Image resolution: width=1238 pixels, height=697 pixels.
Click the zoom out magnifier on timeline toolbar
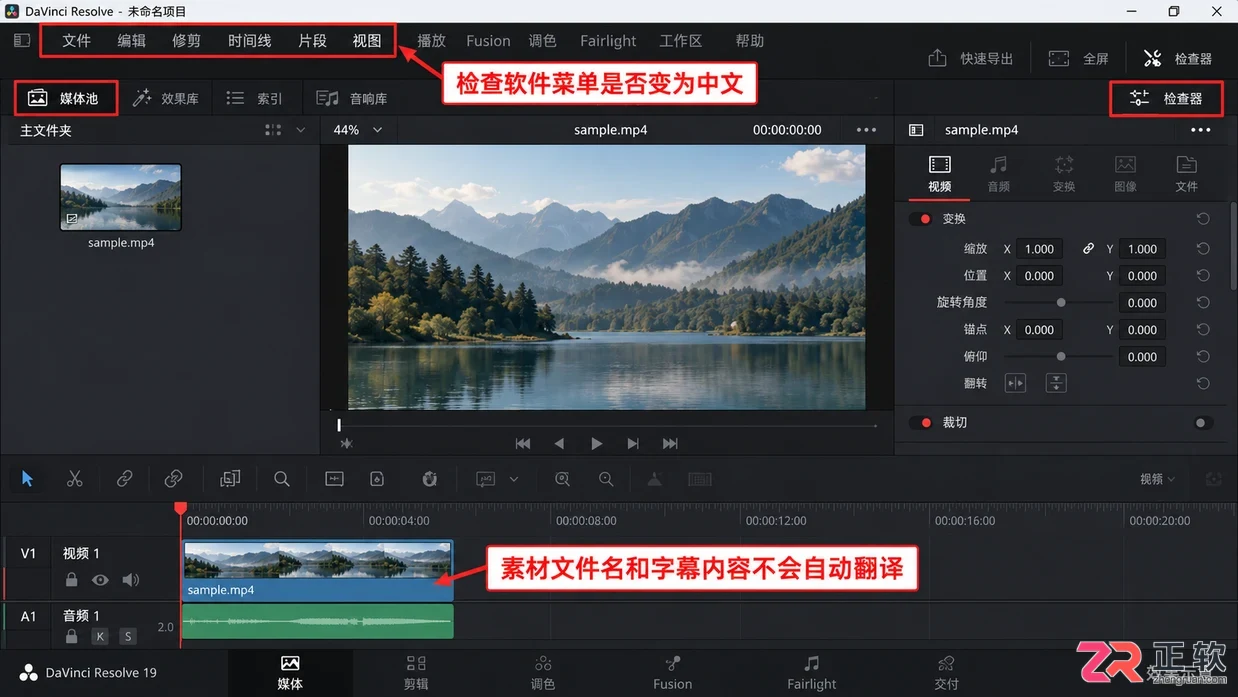(x=606, y=479)
